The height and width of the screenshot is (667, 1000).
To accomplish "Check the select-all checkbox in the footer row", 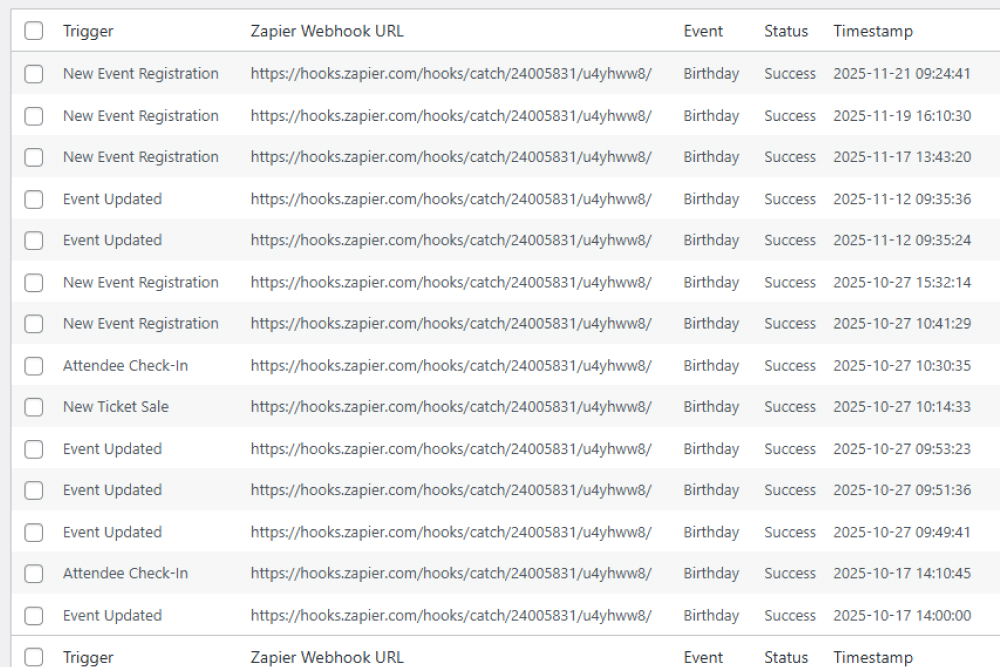I will (33, 657).
